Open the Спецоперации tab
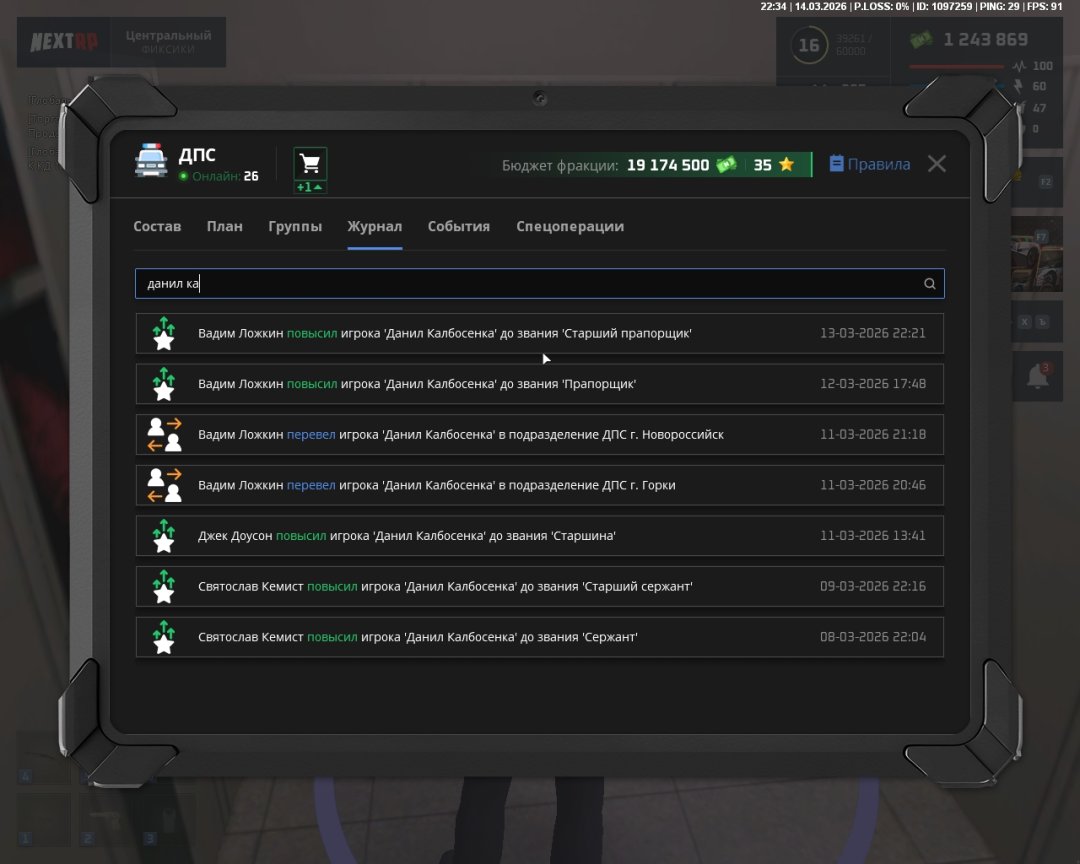This screenshot has width=1080, height=864. pos(569,226)
